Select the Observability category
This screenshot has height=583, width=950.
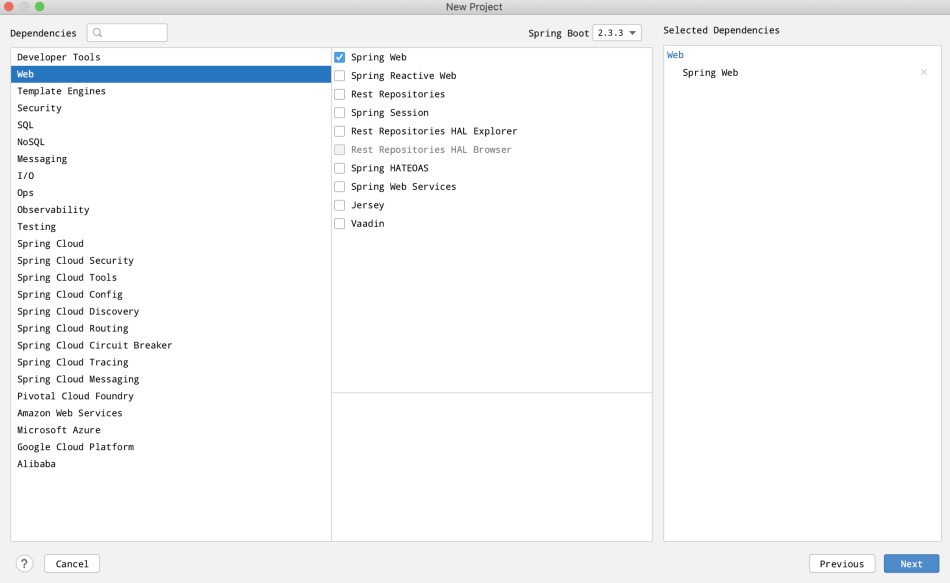click(171, 210)
